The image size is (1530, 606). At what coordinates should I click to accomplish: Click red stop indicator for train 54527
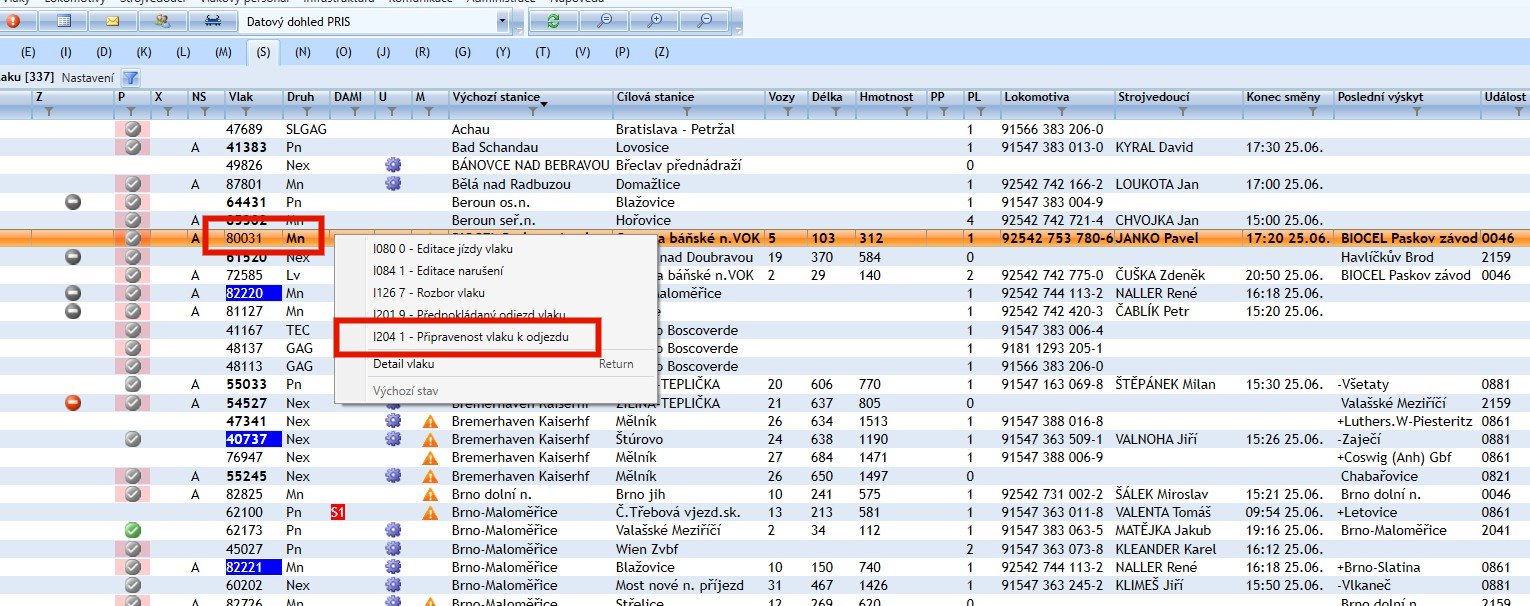pyautogui.click(x=72, y=403)
